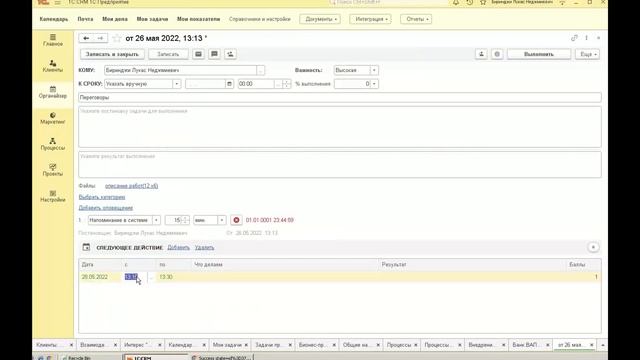Open recipient selection ellipsis button in КОМУ
This screenshot has height=360, width=640.
tap(260, 70)
